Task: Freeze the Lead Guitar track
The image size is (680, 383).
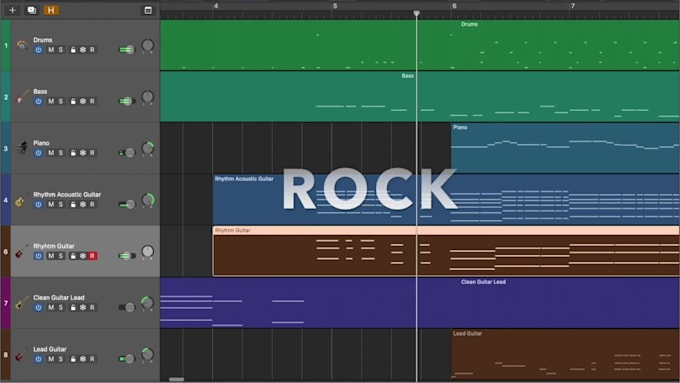Action: coord(83,359)
